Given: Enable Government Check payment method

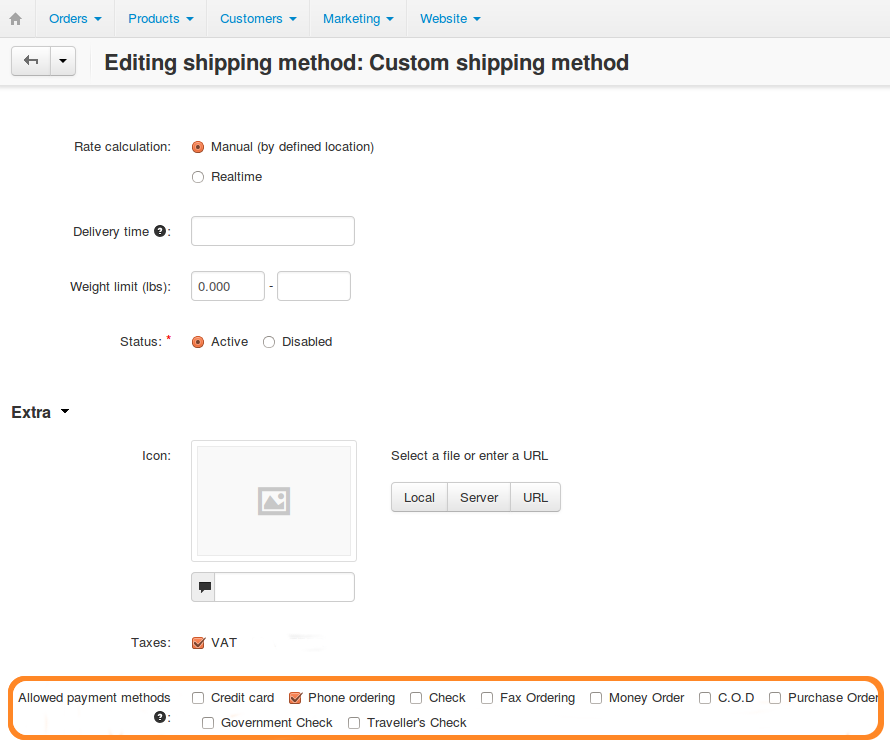Looking at the screenshot, I should pos(208,723).
